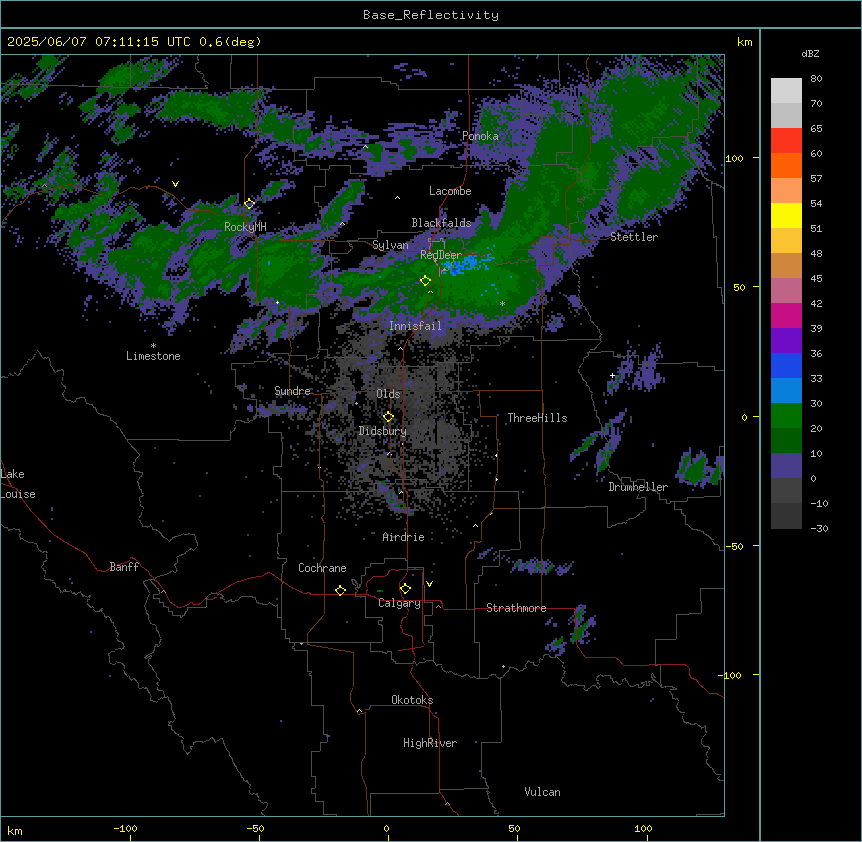Click the Limestone label
This screenshot has height=842, width=862.
click(x=153, y=356)
